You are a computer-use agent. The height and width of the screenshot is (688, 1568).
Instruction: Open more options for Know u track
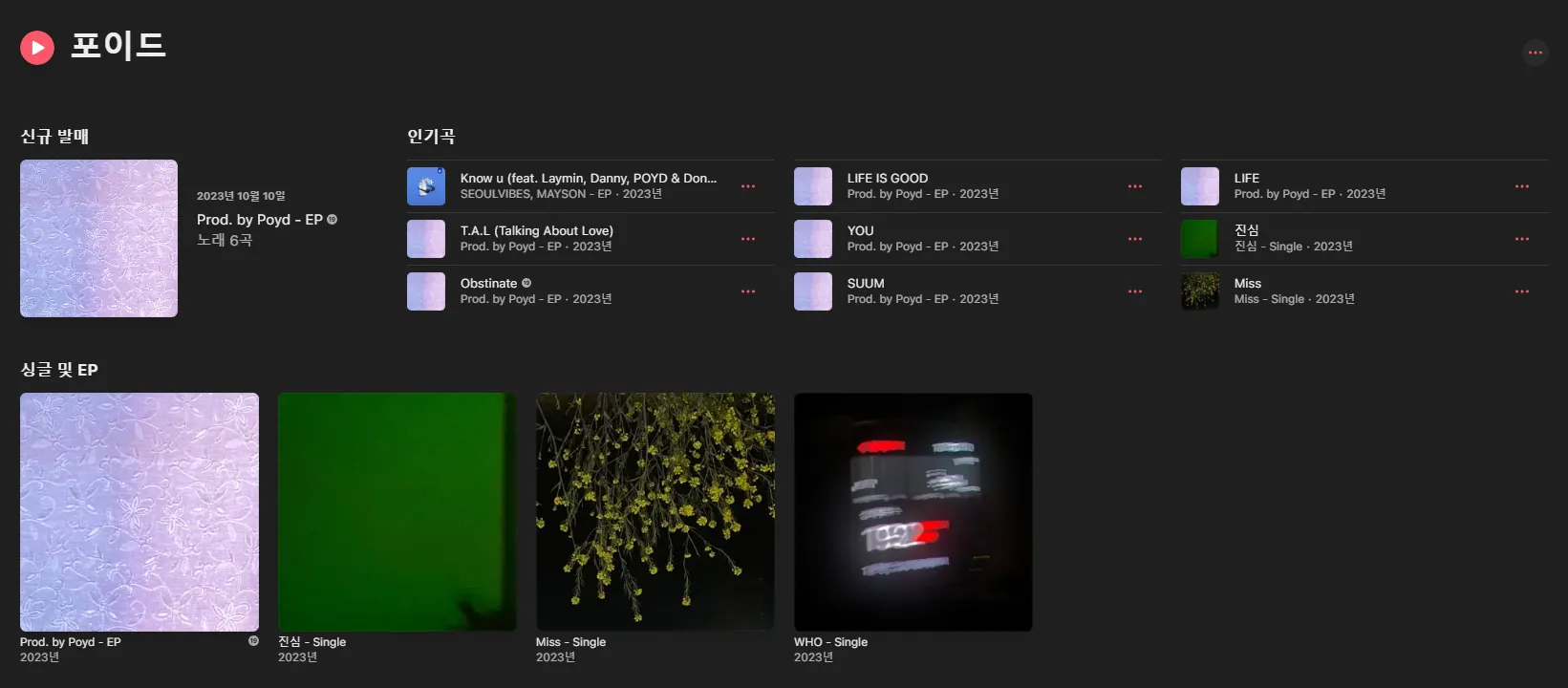click(748, 186)
